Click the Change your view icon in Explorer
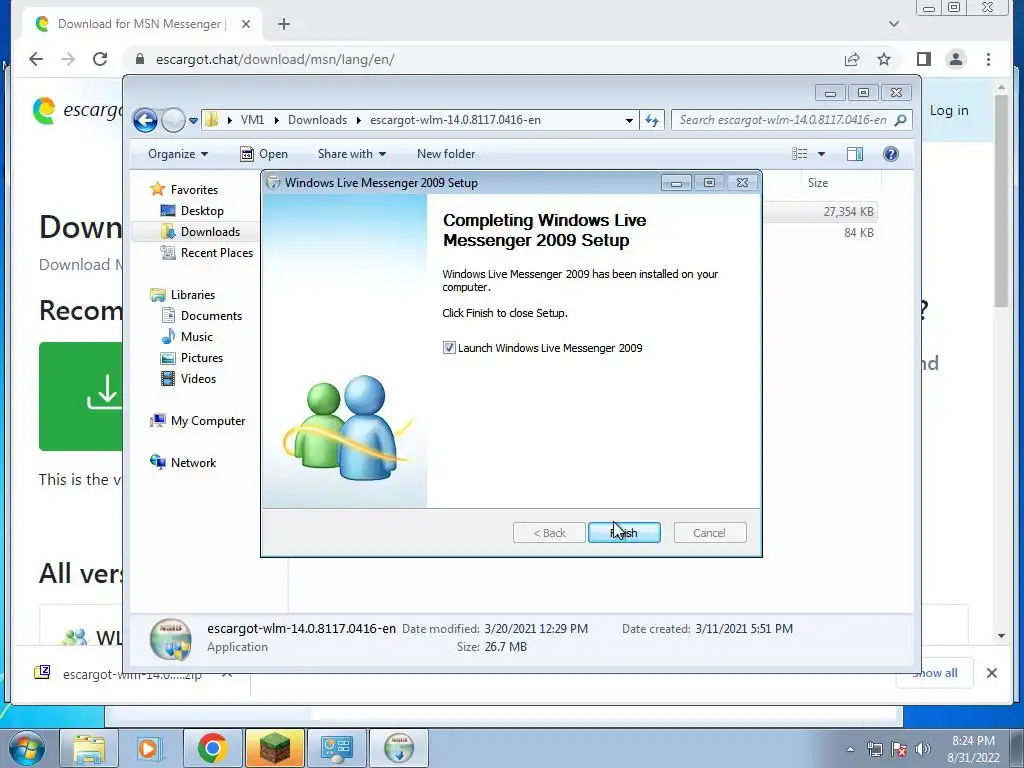 pos(799,153)
